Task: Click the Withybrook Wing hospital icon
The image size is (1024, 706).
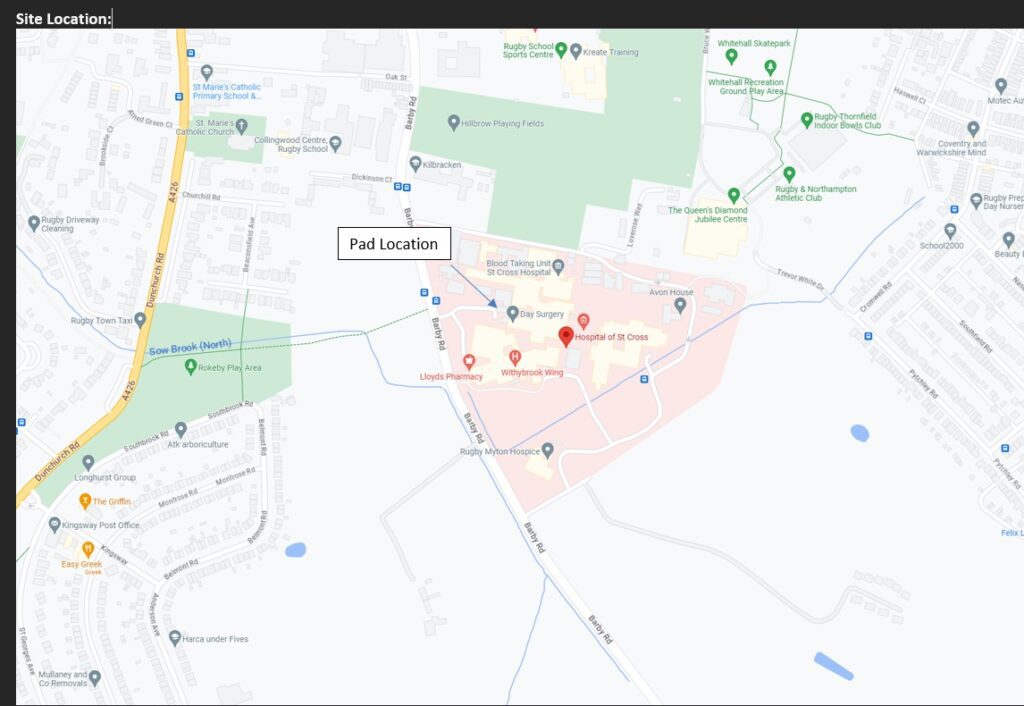Action: [x=515, y=357]
